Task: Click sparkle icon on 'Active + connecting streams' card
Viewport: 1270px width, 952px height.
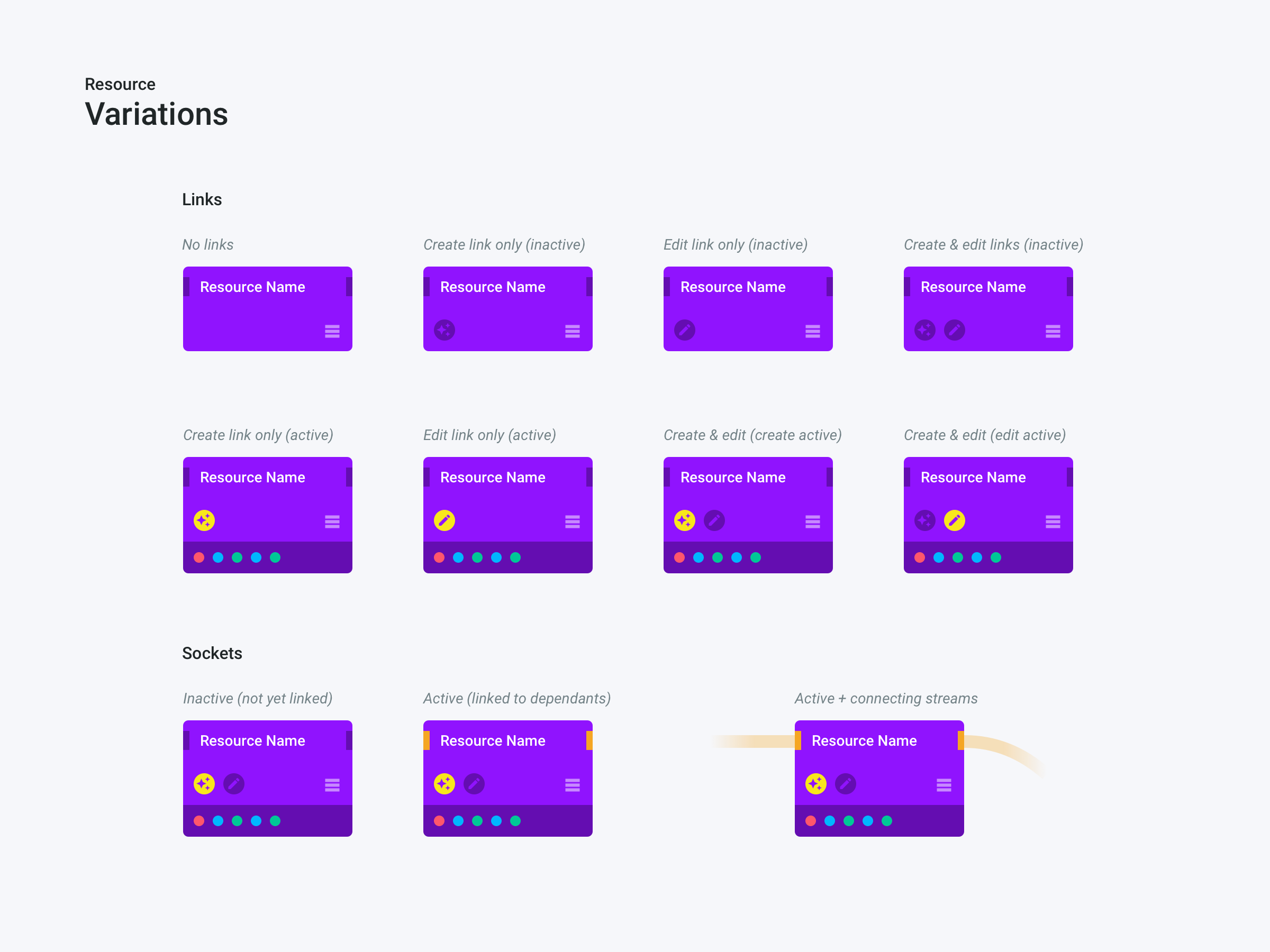Action: [816, 784]
